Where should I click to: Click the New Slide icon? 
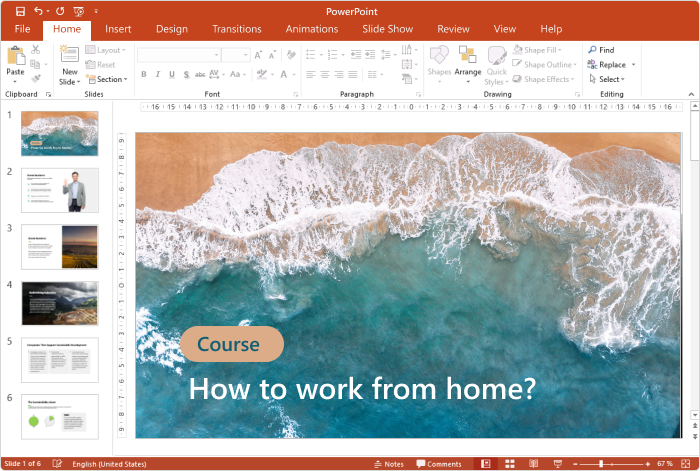coord(69,54)
